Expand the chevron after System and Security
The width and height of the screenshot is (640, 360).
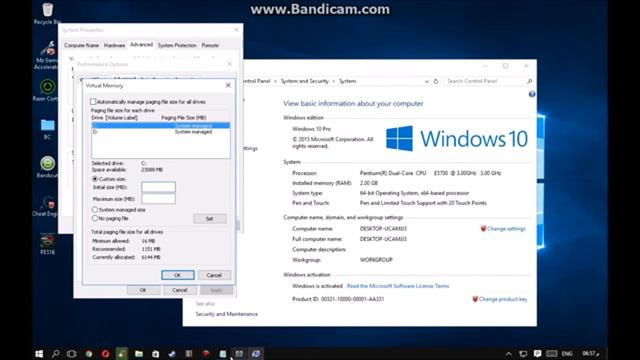(x=333, y=81)
